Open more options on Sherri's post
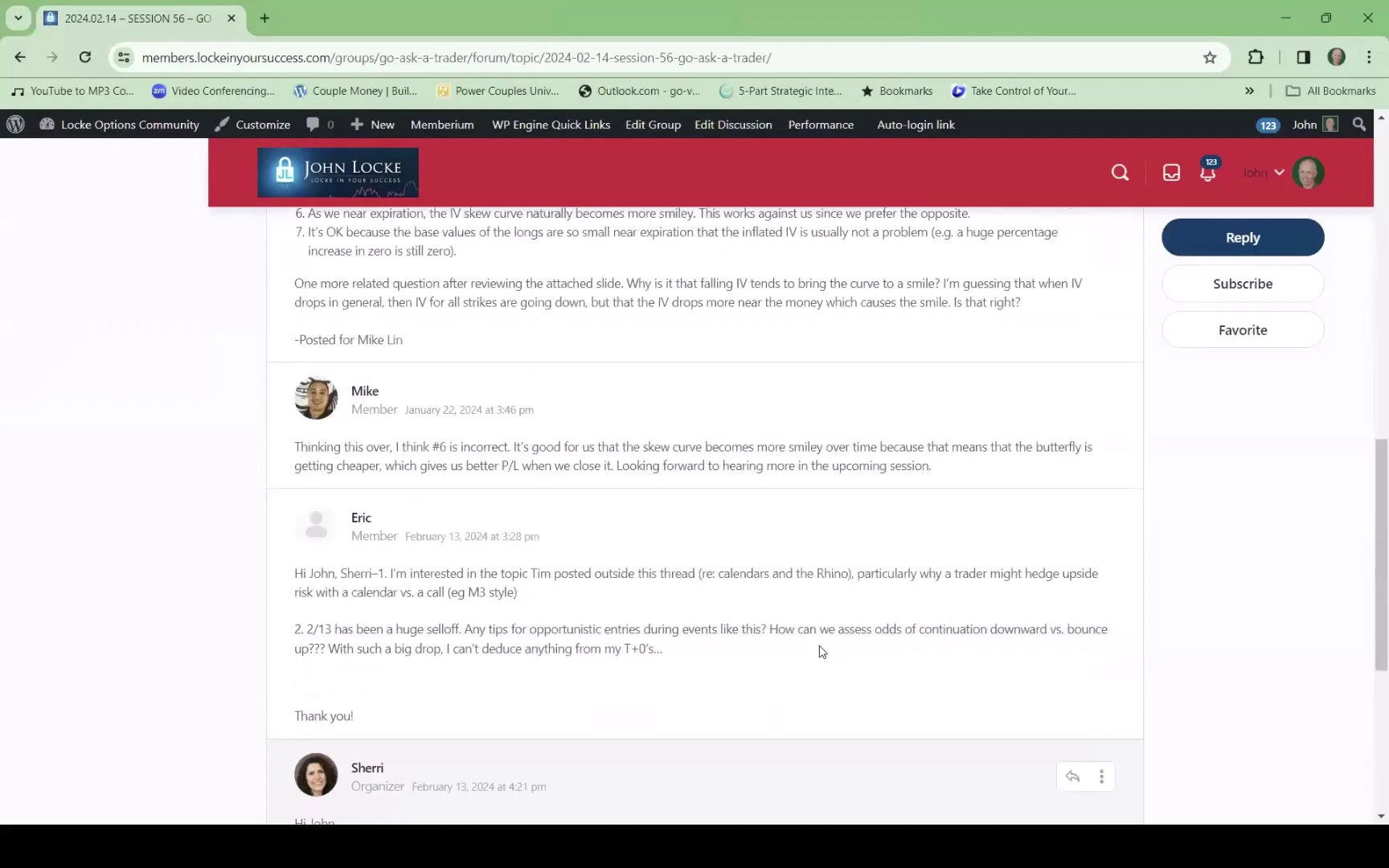1389x868 pixels. click(x=1101, y=776)
